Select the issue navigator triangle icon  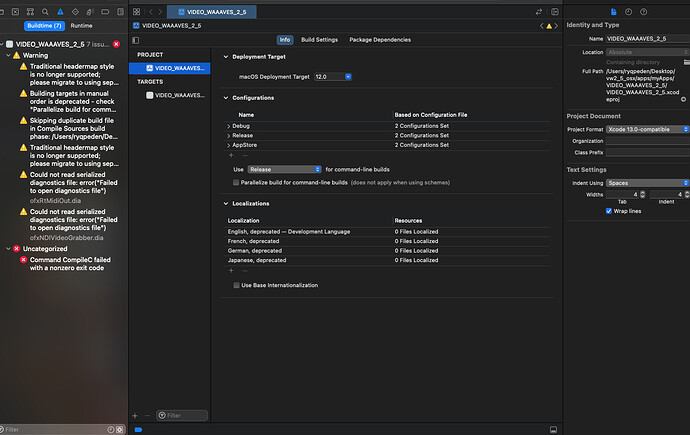[x=60, y=12]
